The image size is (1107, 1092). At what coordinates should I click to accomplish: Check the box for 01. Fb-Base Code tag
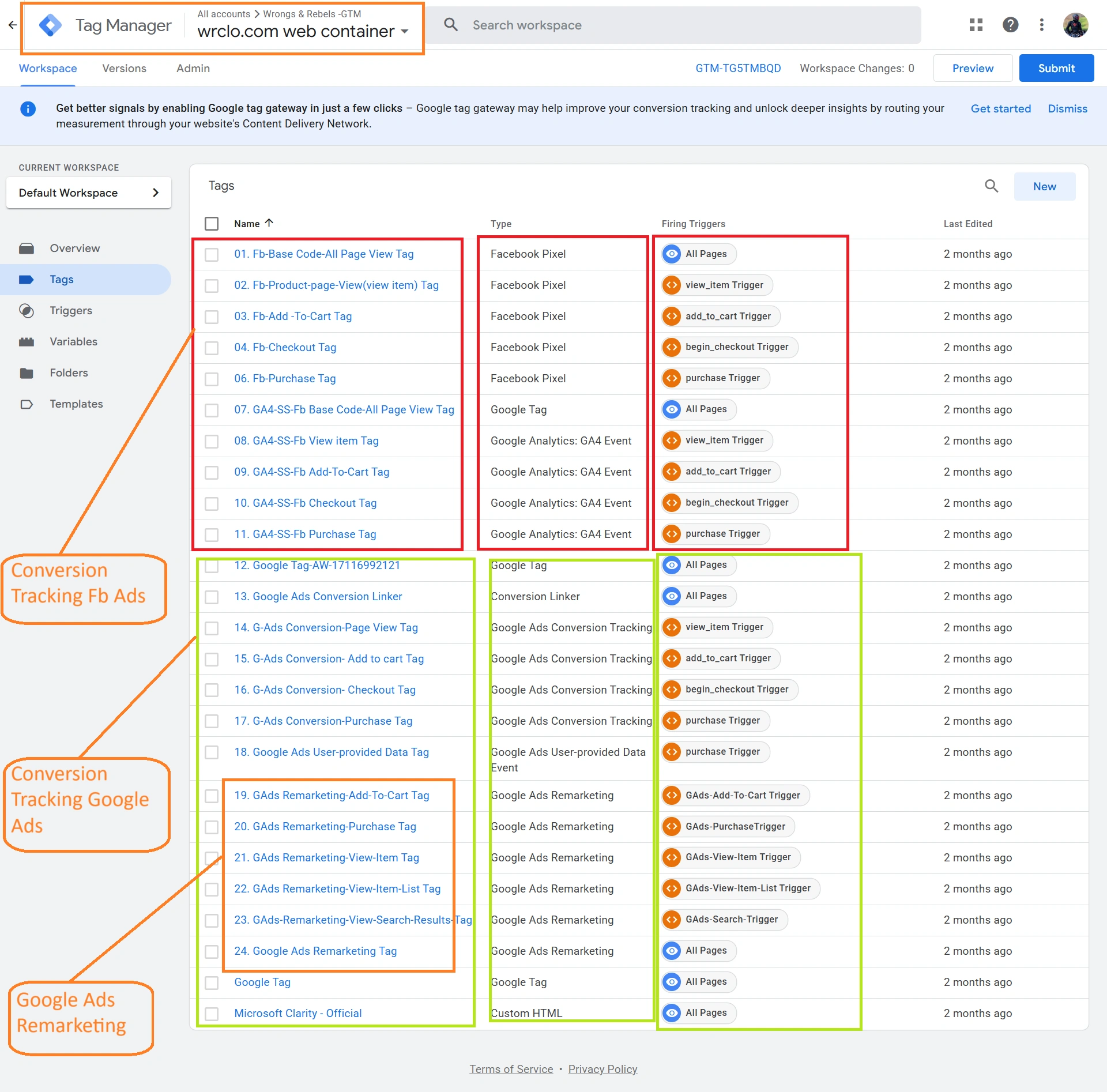click(x=212, y=254)
